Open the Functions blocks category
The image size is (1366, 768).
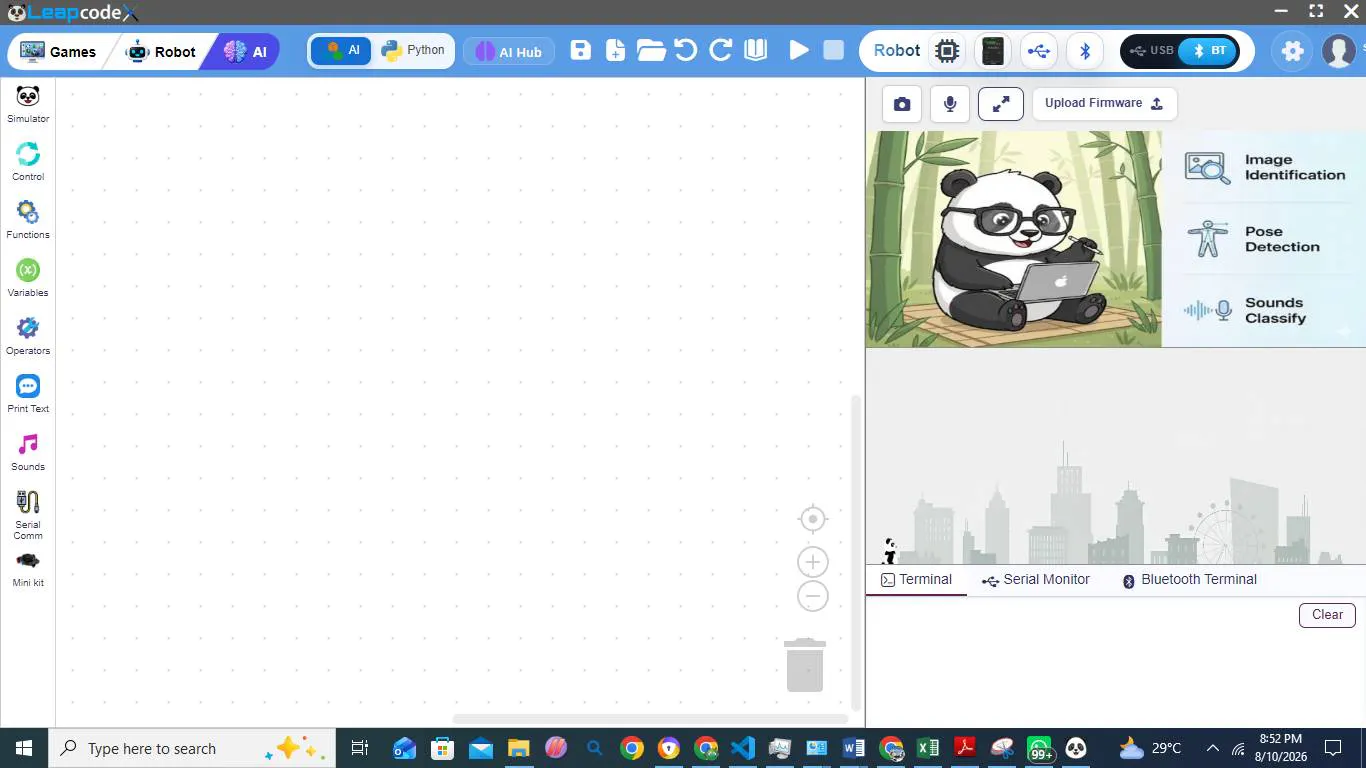28,220
